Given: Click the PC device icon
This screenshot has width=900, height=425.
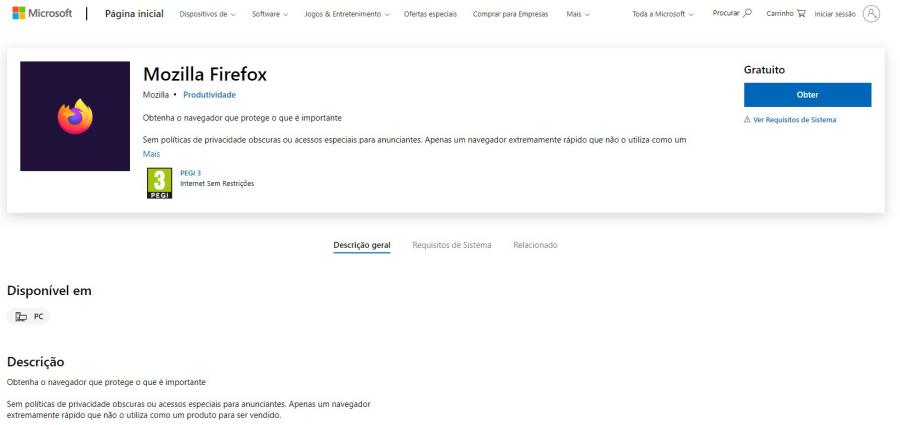Looking at the screenshot, I should coord(21,316).
